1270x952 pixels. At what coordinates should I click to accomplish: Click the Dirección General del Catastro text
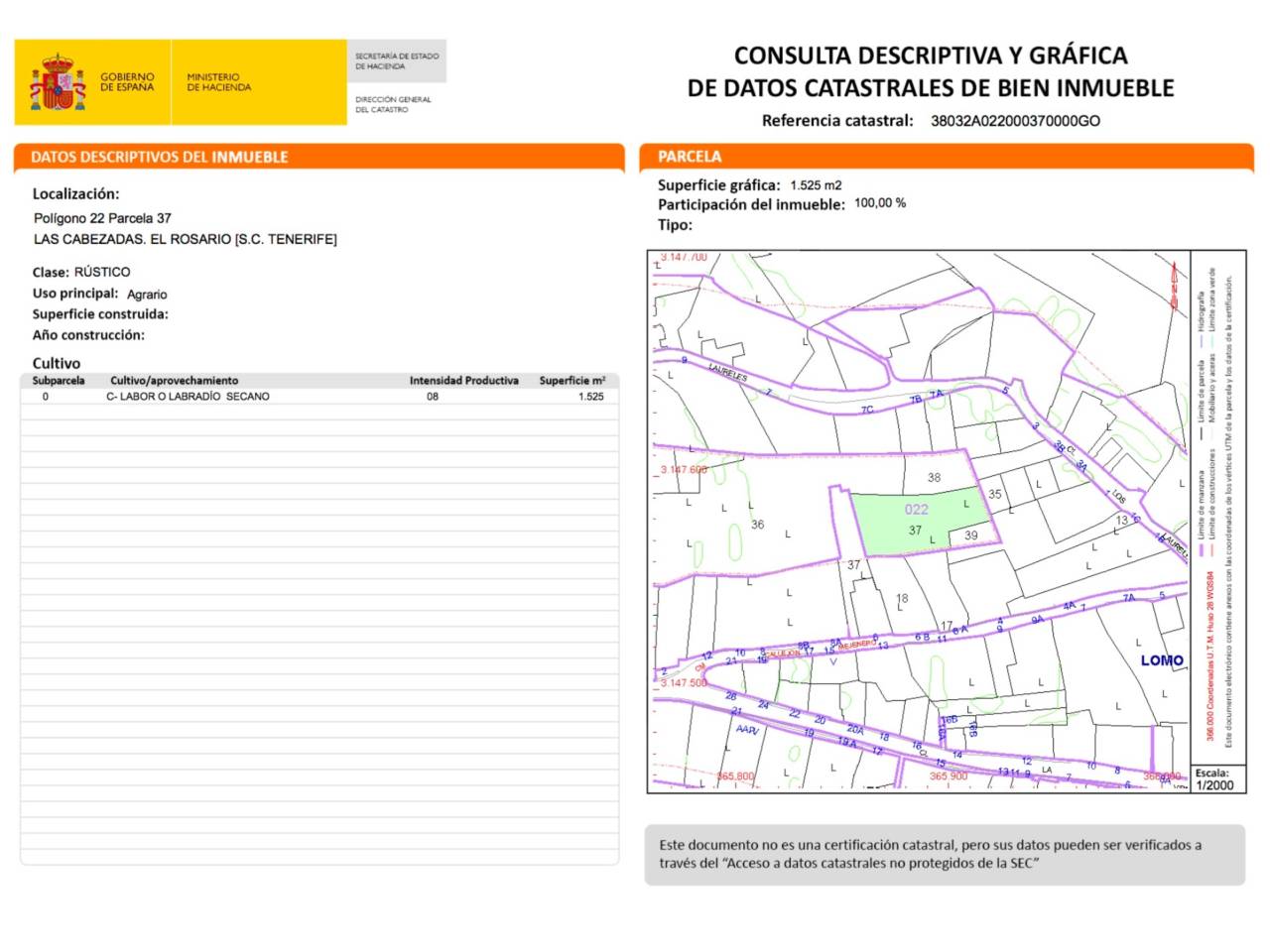393,104
